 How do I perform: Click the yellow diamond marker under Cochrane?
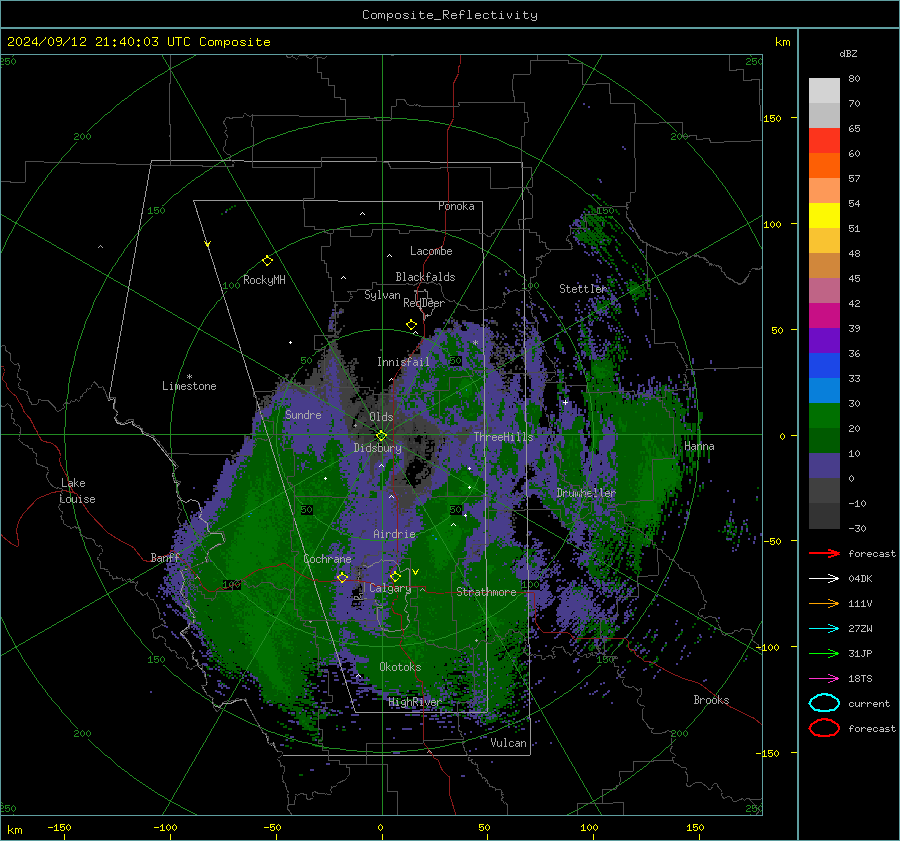342,578
